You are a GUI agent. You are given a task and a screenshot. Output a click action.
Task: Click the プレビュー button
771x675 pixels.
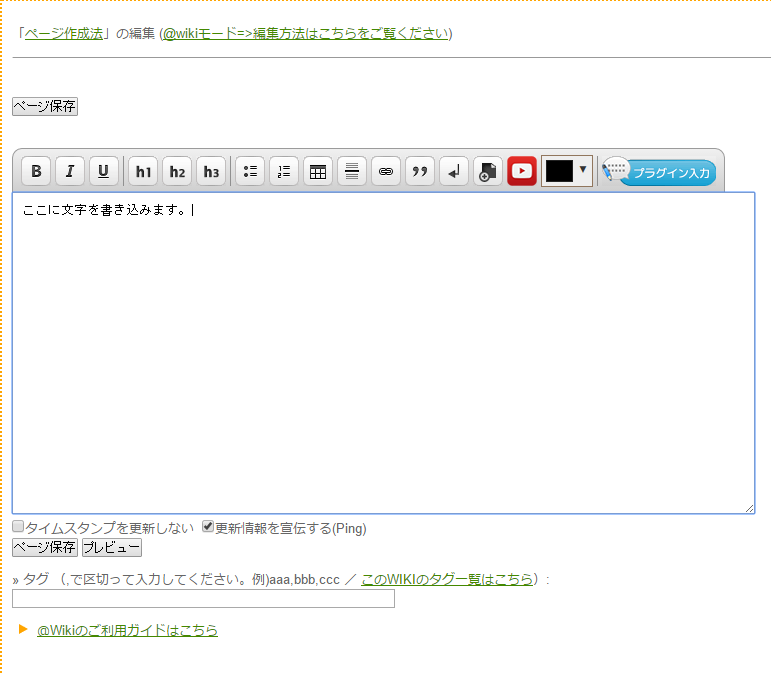(x=112, y=547)
